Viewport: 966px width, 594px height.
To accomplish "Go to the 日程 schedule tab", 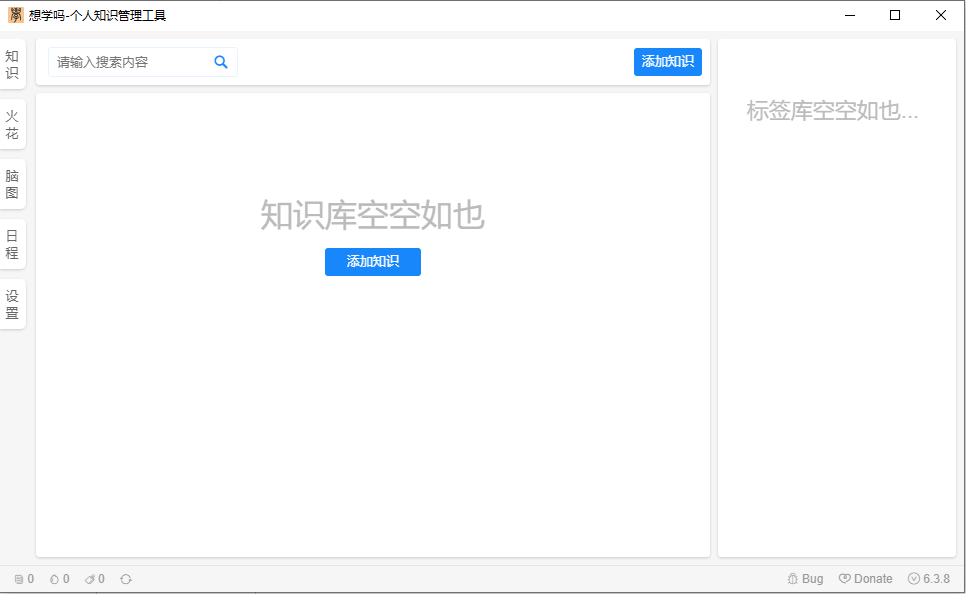I will [x=12, y=244].
